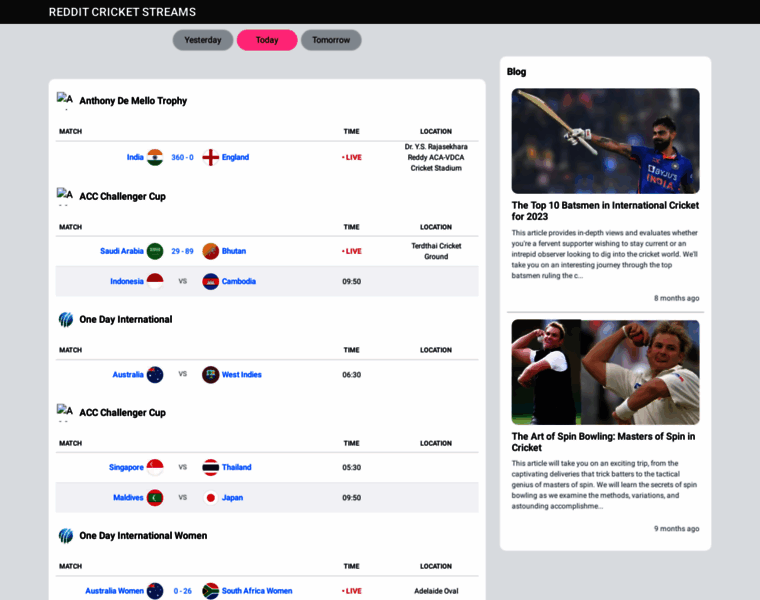The width and height of the screenshot is (760, 600).
Task: Click the England flag icon
Action: click(210, 157)
